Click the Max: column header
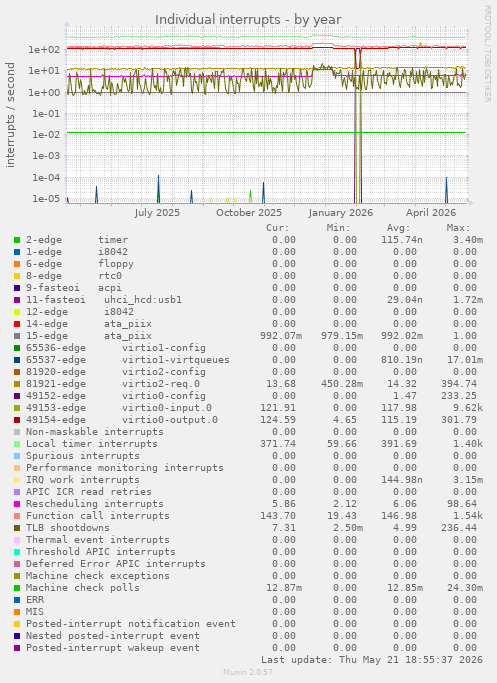The height and width of the screenshot is (683, 497). [x=458, y=228]
